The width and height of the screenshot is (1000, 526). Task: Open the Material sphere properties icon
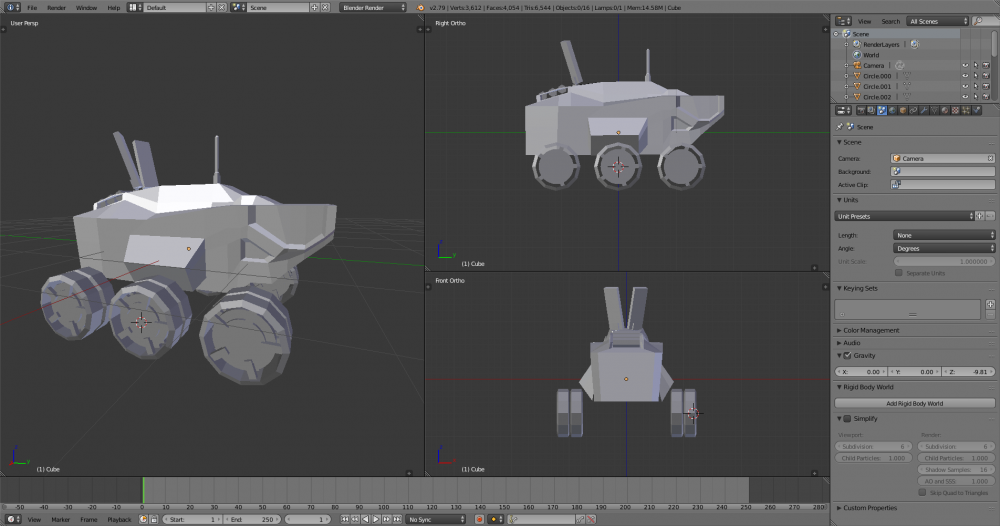945,110
